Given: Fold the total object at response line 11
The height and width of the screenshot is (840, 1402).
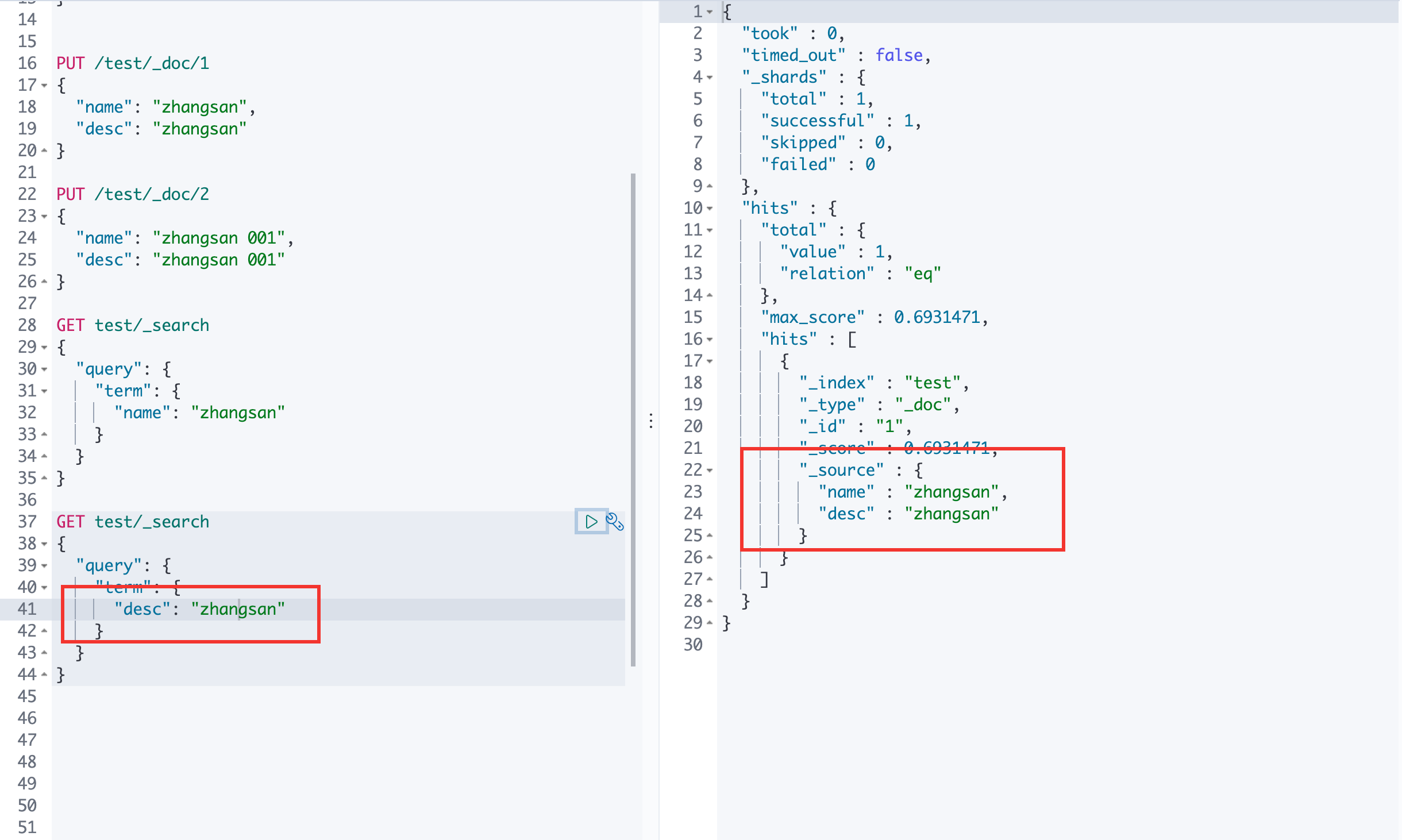Looking at the screenshot, I should pos(710,230).
